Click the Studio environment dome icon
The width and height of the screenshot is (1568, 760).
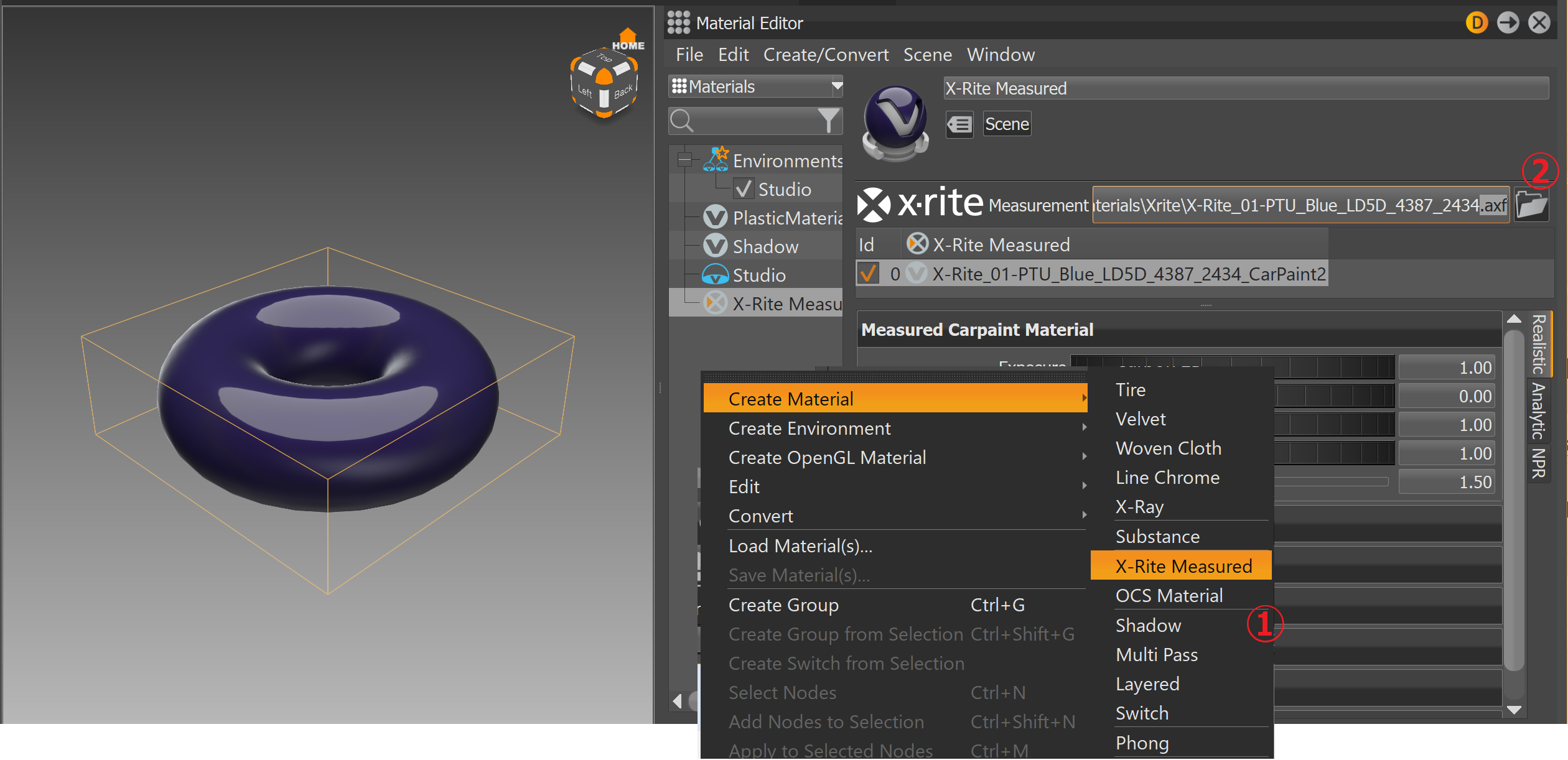click(x=715, y=275)
